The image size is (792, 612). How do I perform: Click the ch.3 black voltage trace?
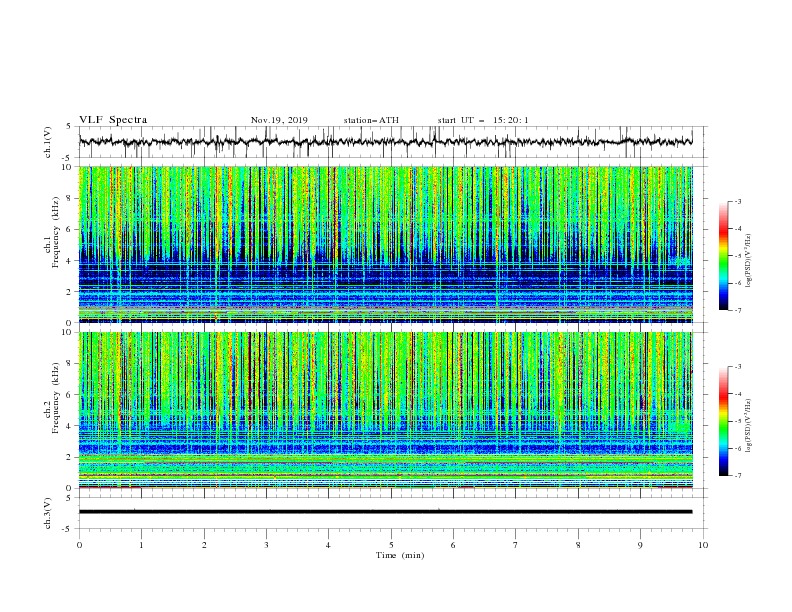point(385,512)
